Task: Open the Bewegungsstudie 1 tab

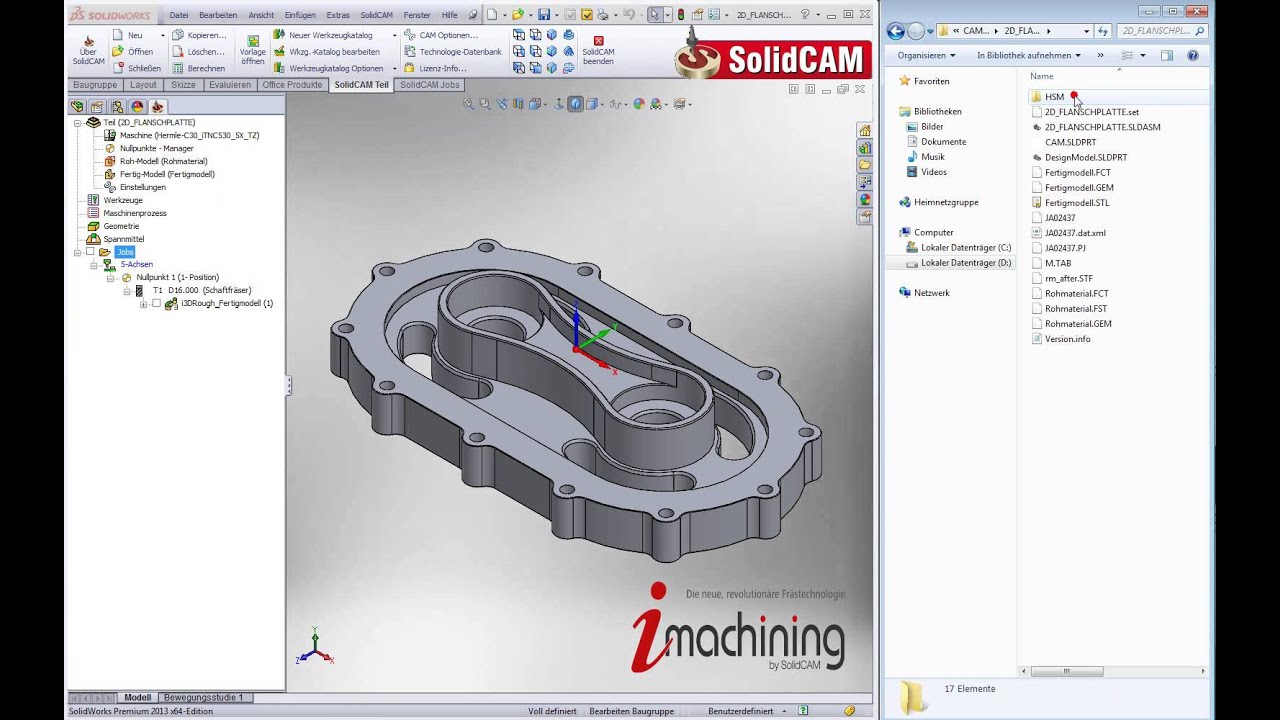Action: point(204,697)
